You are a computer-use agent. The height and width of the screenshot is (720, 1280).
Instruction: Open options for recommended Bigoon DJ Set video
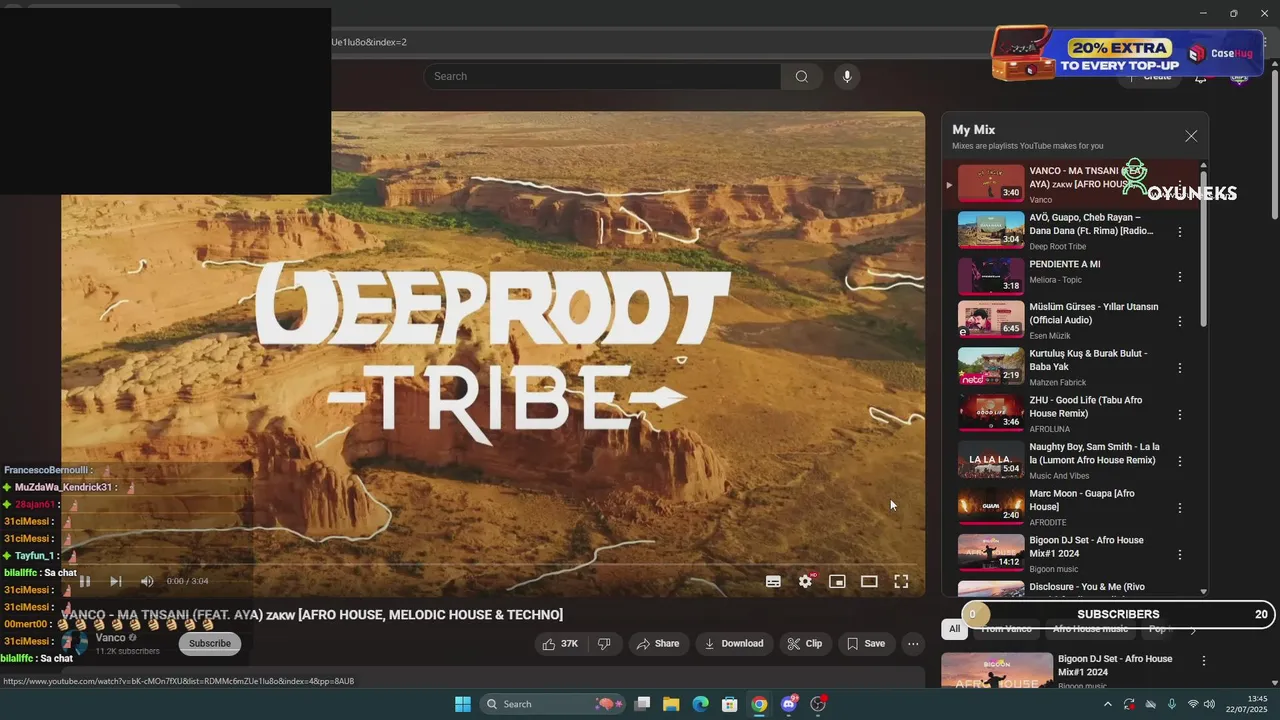click(1204, 661)
